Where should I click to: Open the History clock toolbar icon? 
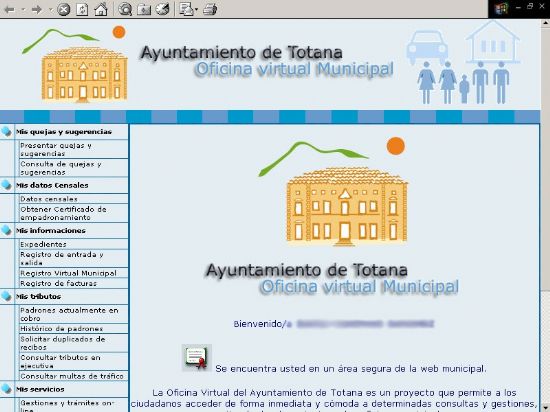coord(162,9)
